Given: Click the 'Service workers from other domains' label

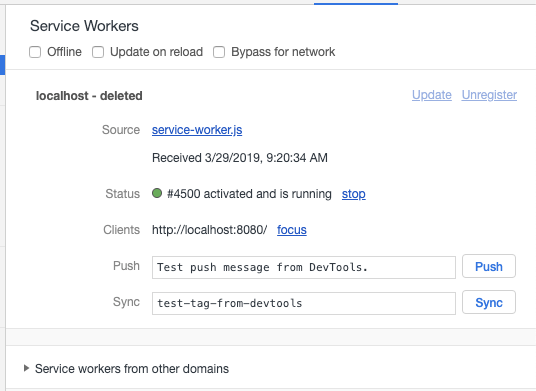Looking at the screenshot, I should click(x=132, y=369).
